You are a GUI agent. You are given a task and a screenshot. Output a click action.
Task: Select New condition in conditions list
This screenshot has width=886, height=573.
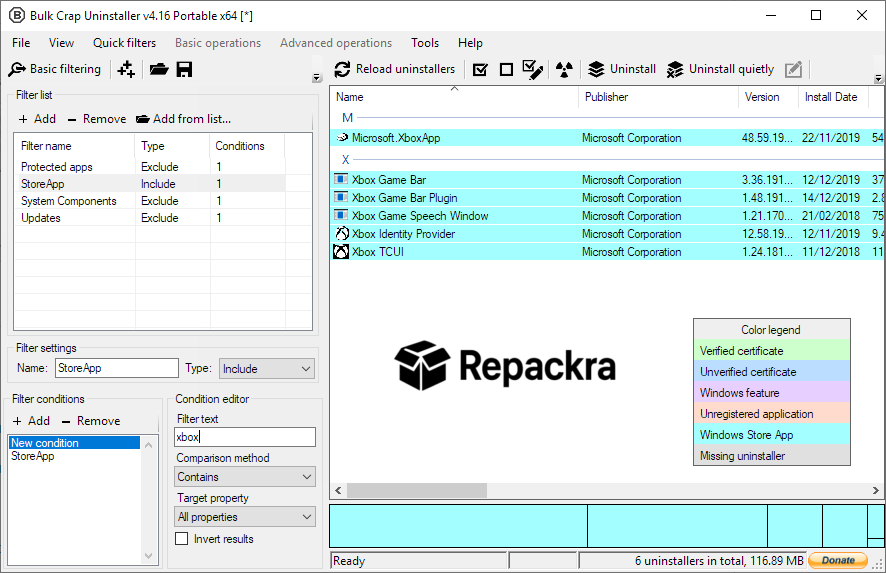click(x=73, y=442)
